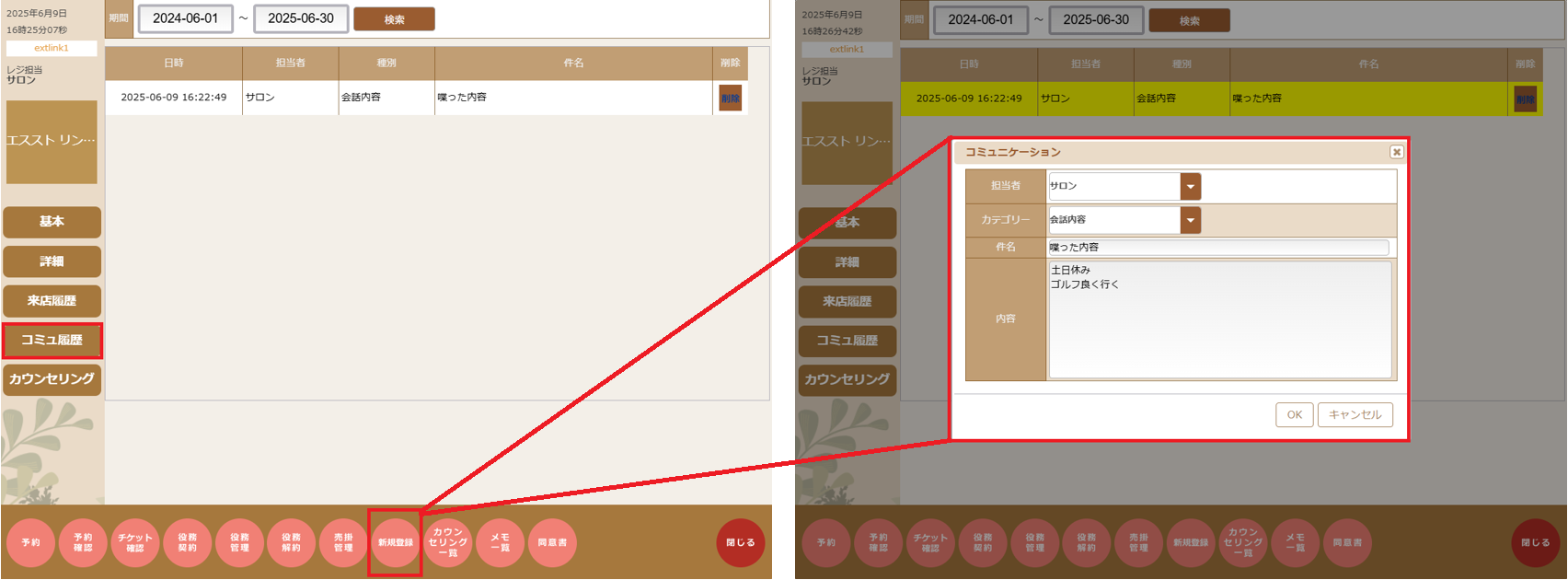Select 役務契約 round button on left screen
The height and width of the screenshot is (580, 1568).
[x=187, y=542]
